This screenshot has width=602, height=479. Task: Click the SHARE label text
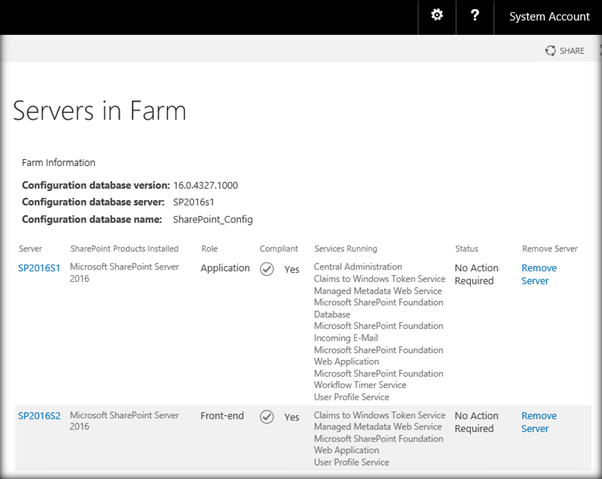[x=572, y=50]
